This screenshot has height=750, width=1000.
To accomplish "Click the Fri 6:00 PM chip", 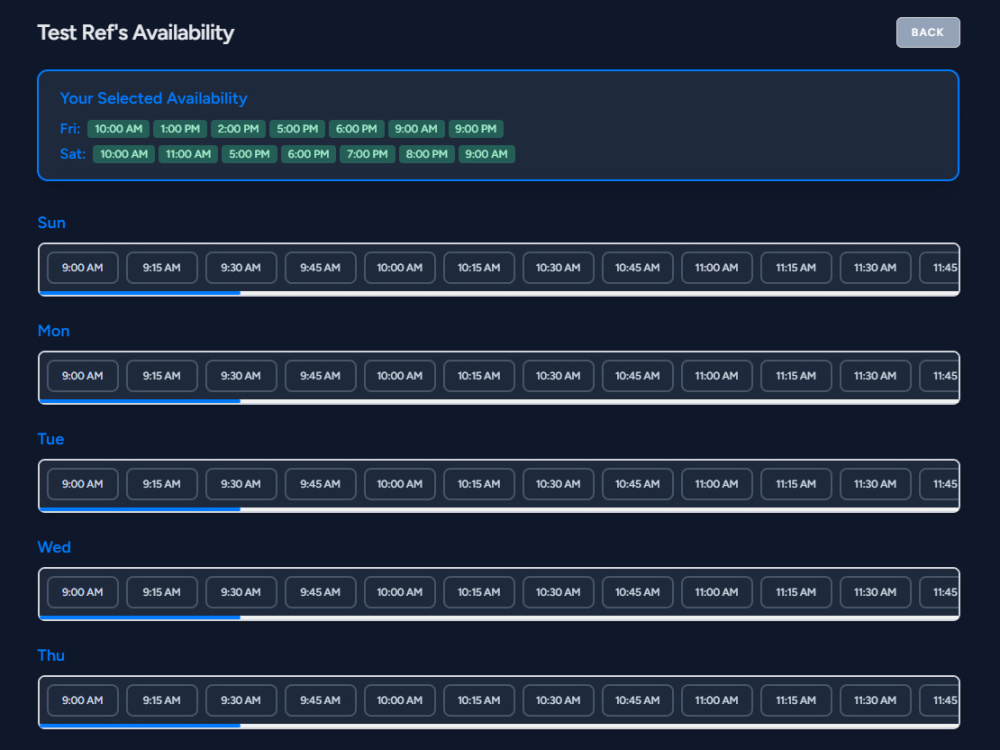I will tap(357, 129).
